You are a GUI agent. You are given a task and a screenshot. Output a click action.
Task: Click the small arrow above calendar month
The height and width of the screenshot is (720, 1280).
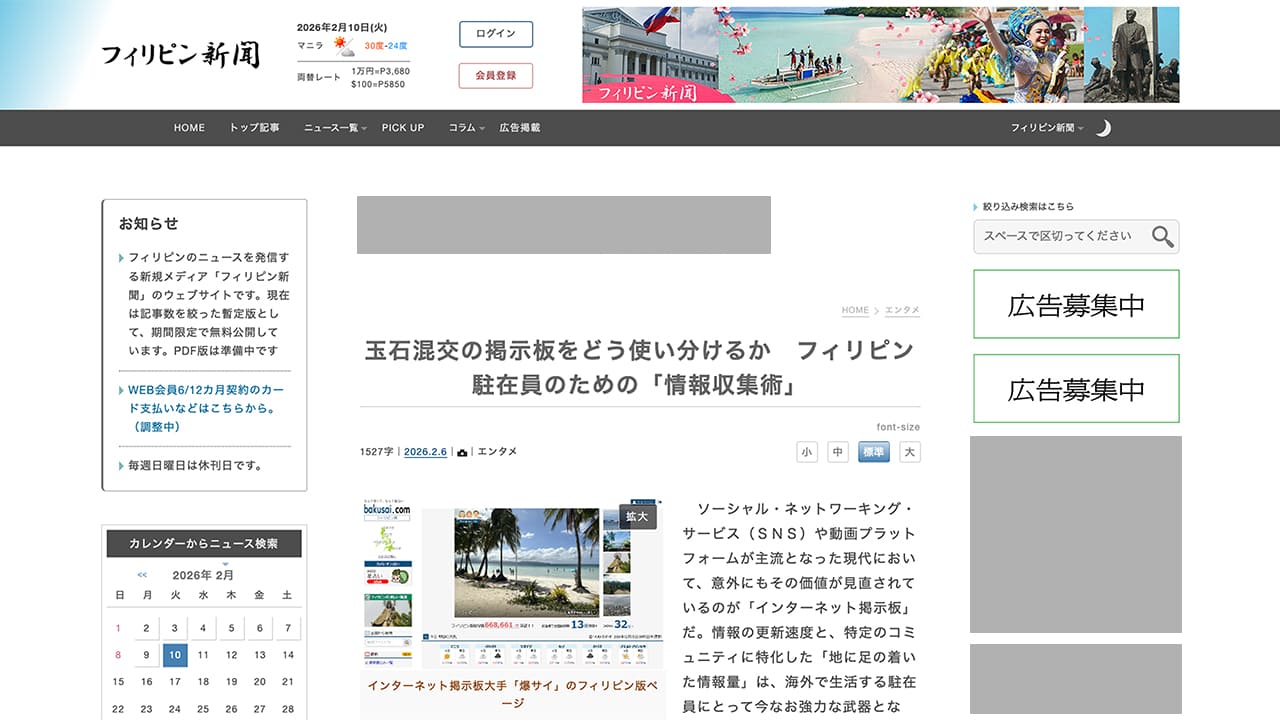pyautogui.click(x=225, y=564)
